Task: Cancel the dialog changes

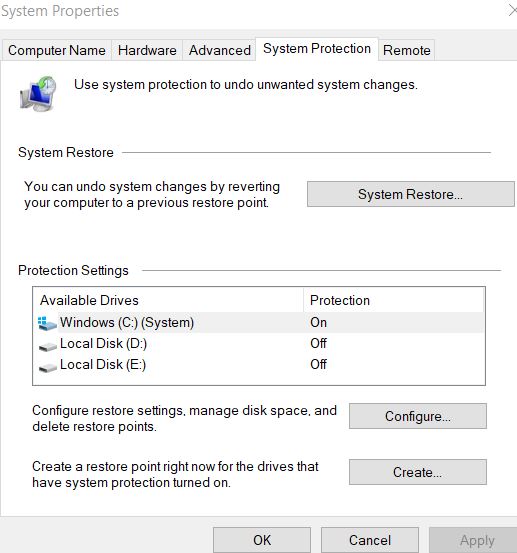Action: pos(370,540)
